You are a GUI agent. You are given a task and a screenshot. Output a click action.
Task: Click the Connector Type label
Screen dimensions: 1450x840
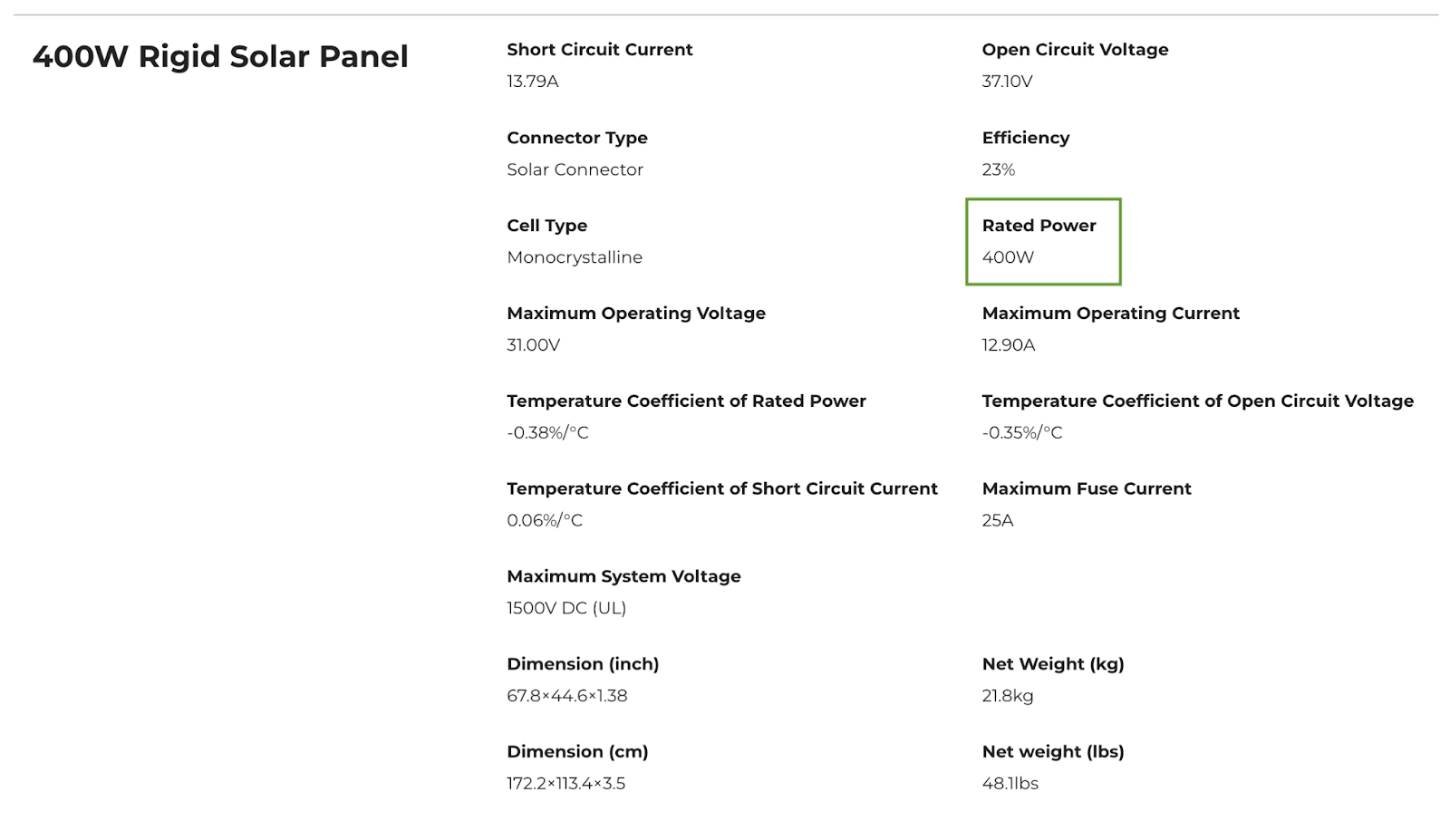(576, 138)
